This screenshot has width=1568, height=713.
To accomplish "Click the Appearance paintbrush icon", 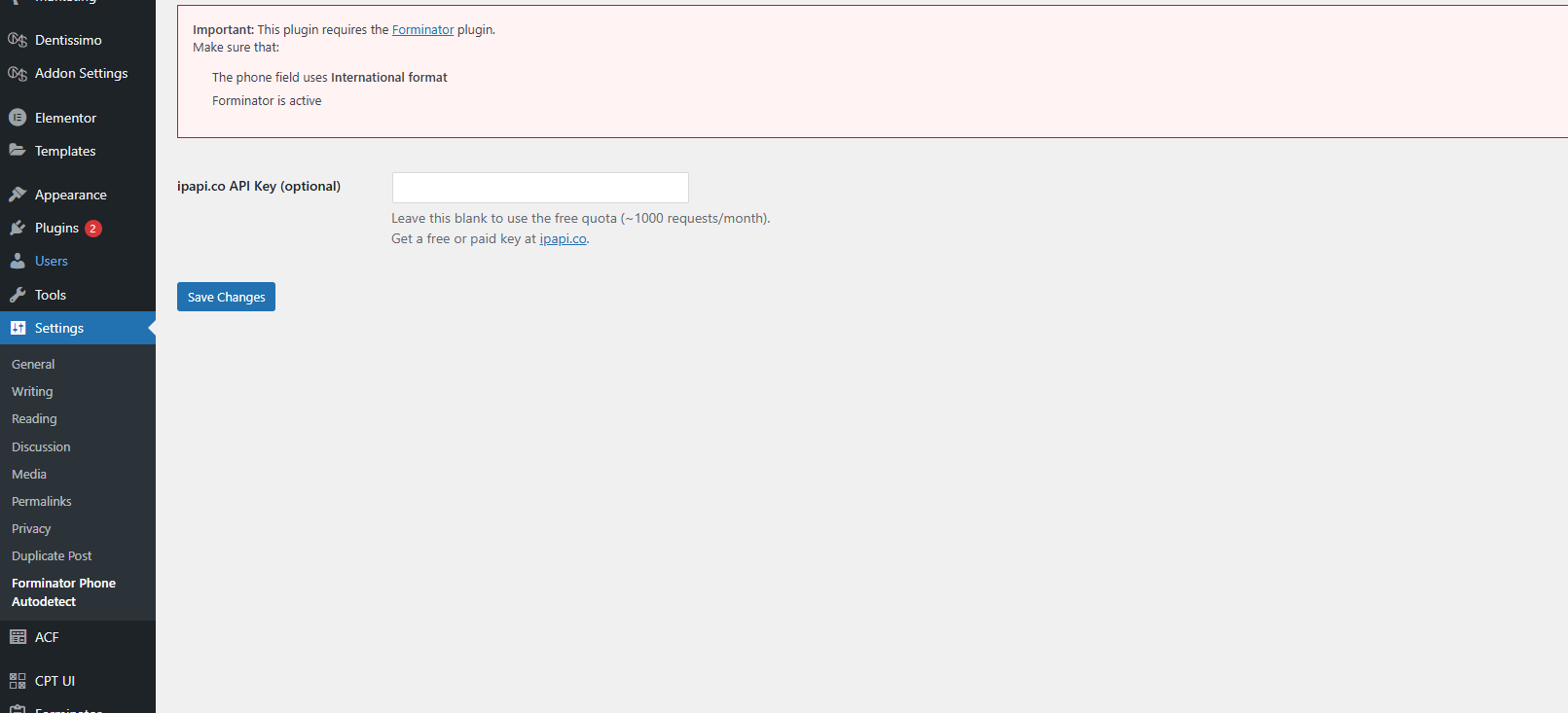I will (18, 195).
